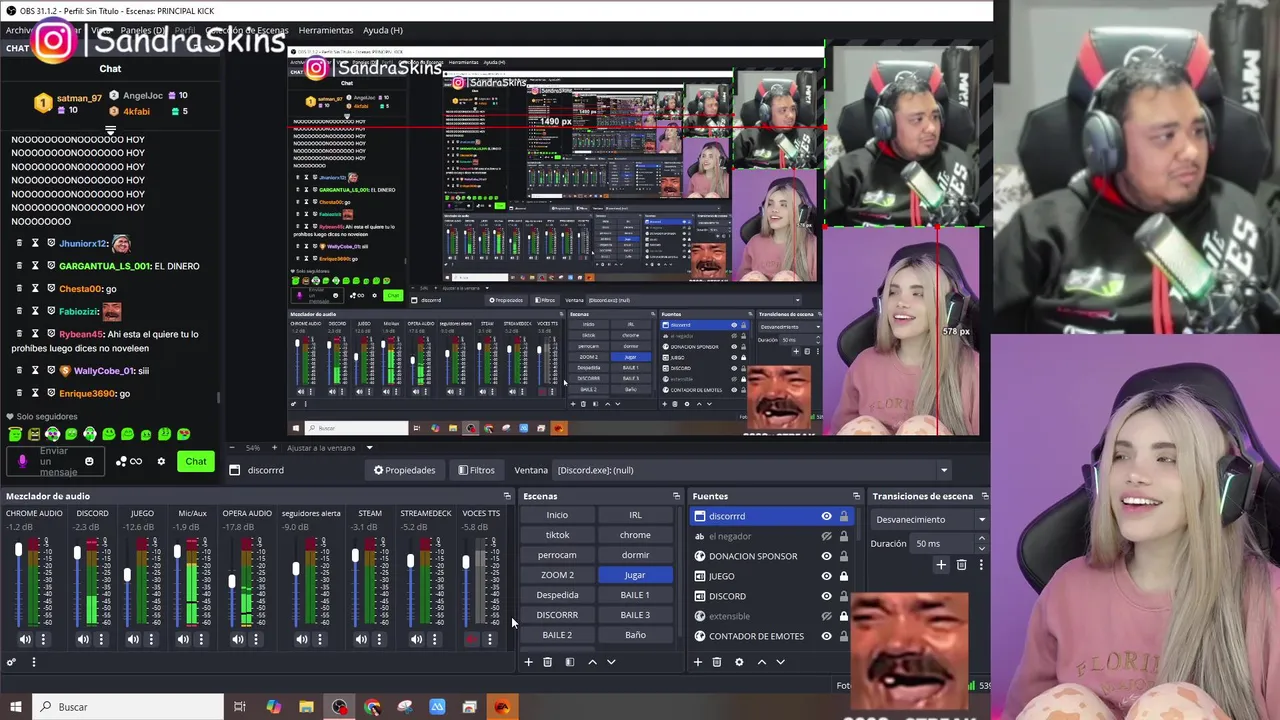Viewport: 1280px width, 720px height.
Task: Click the OPERA AUDIO volume fader
Action: (x=232, y=581)
